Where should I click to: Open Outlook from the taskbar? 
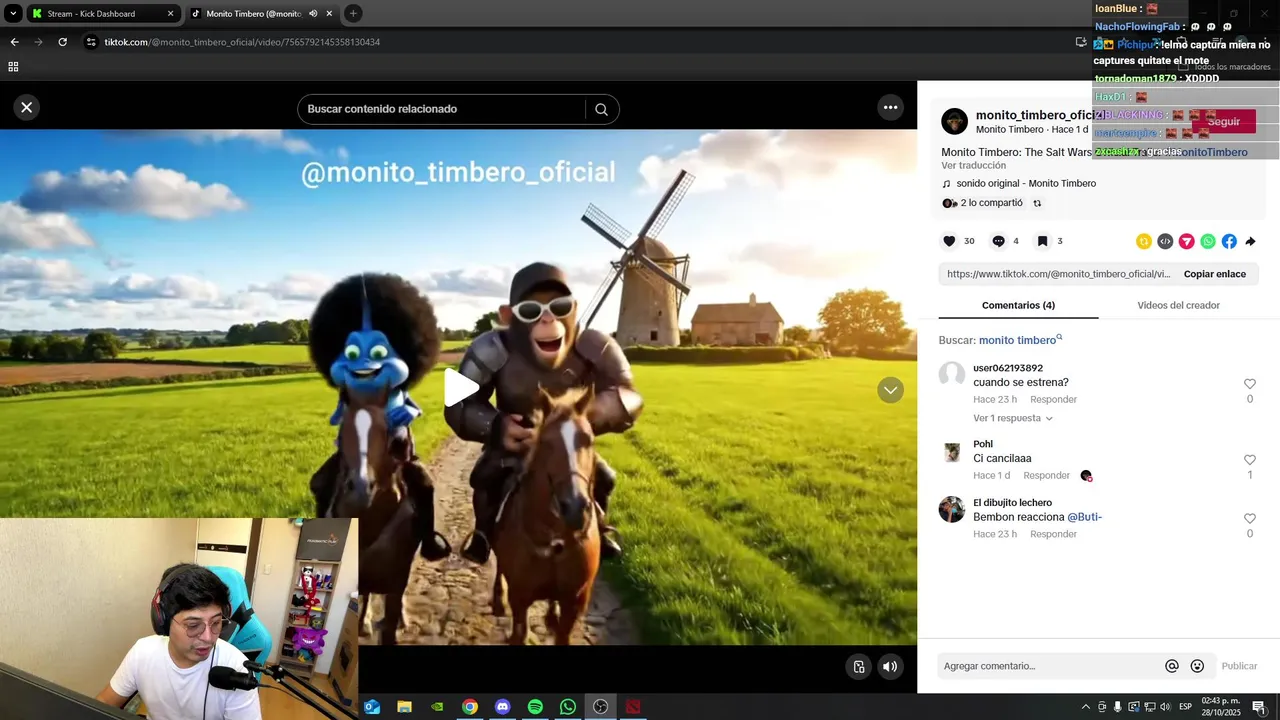coord(372,707)
